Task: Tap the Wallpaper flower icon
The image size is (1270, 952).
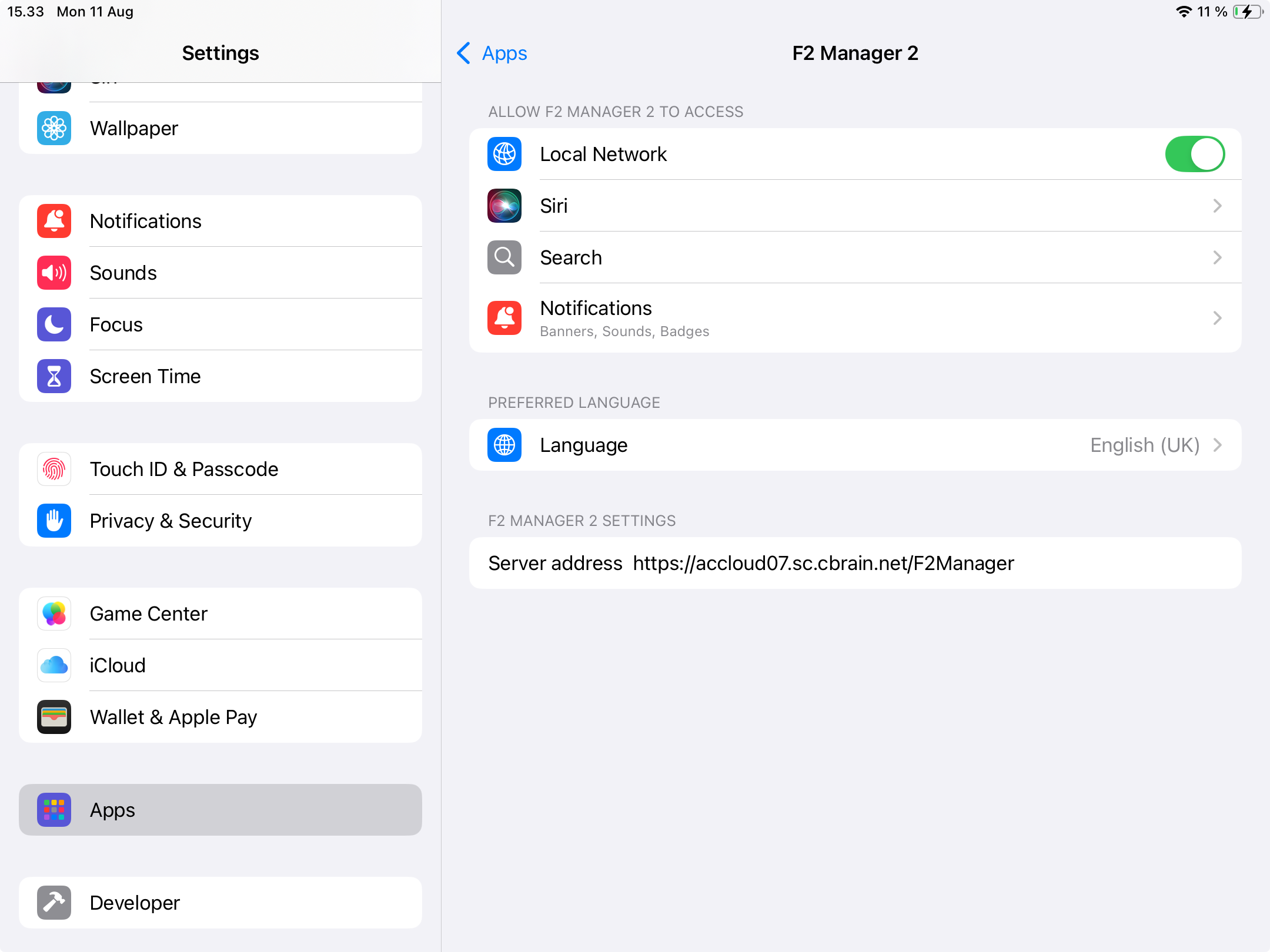Action: pos(54,128)
